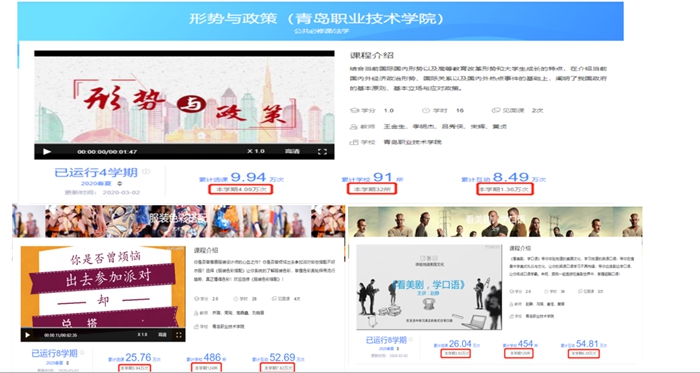Play the 形势与政策 course video

[47, 152]
